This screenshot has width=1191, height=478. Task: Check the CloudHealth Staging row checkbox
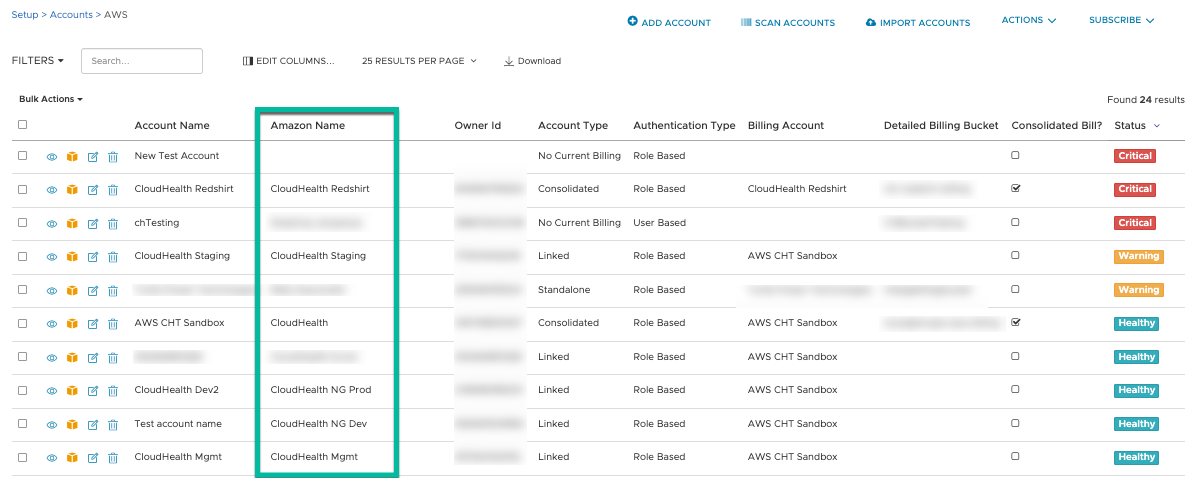click(22, 255)
